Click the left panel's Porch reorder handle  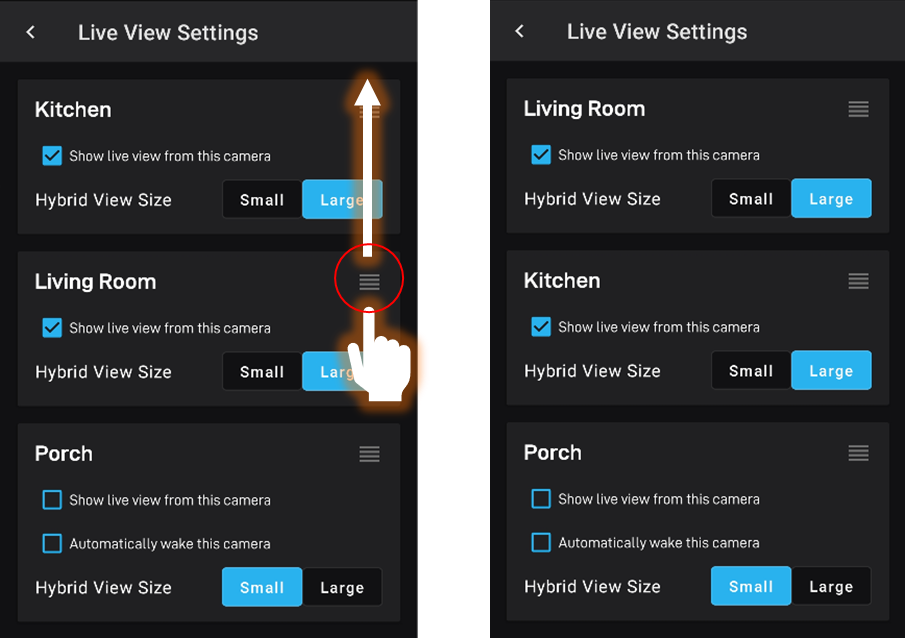(x=369, y=454)
